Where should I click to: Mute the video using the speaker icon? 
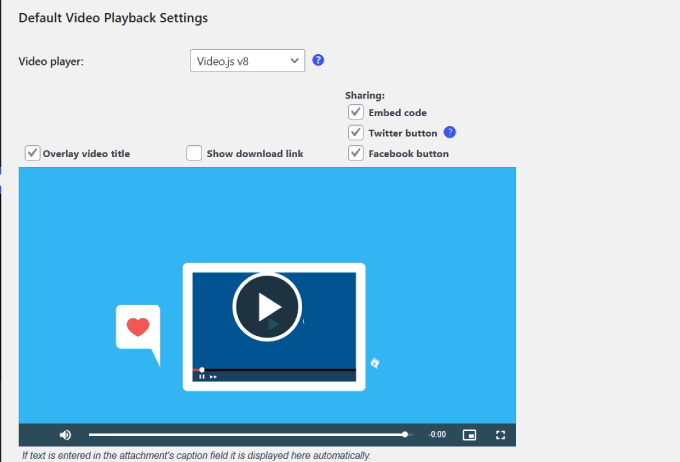click(x=65, y=435)
